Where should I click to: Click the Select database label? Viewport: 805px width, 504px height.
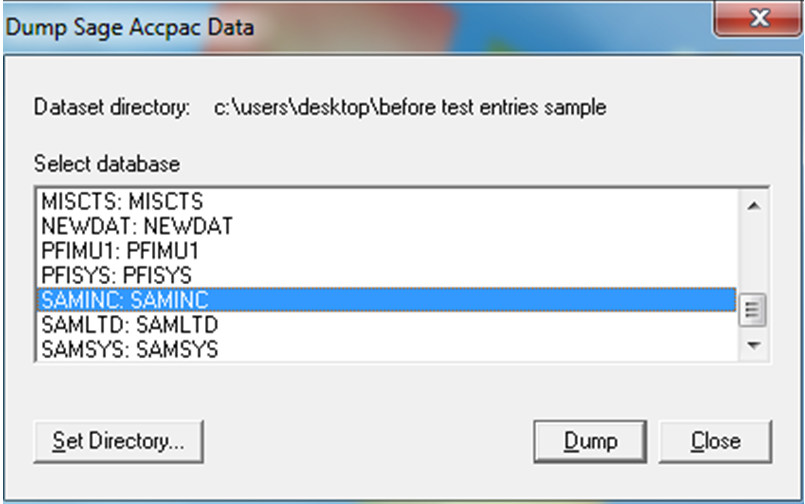(107, 164)
